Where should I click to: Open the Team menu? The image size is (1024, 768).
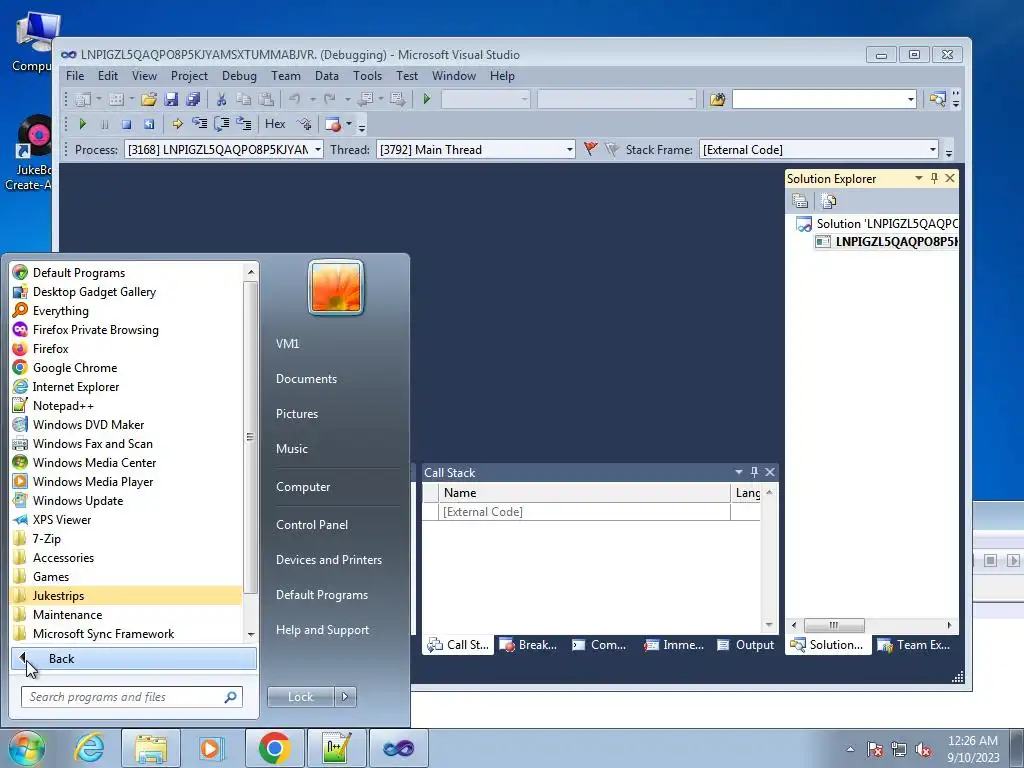tap(286, 76)
